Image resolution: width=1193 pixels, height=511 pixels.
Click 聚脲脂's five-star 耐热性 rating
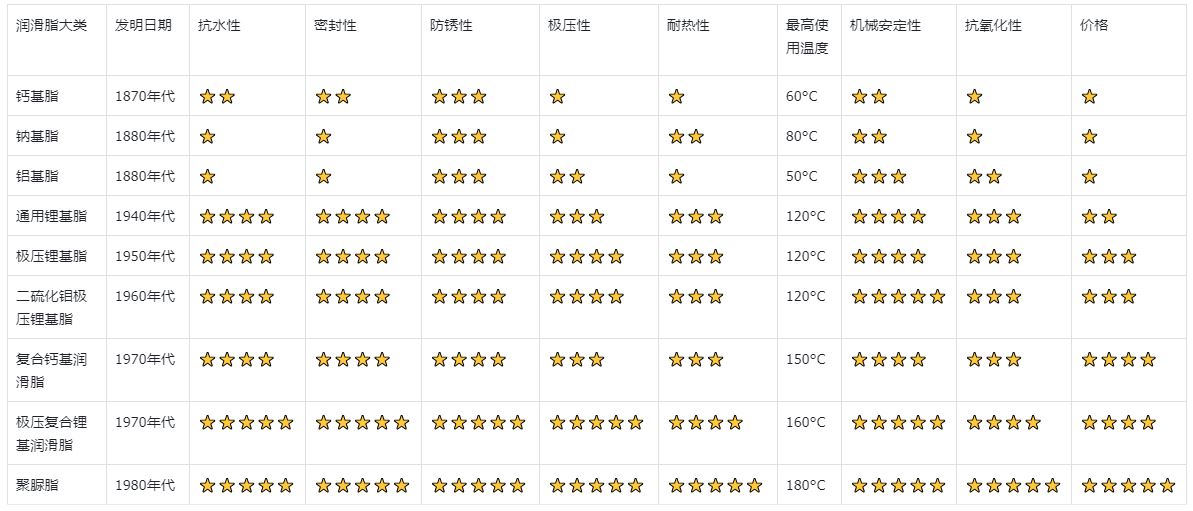tap(715, 485)
